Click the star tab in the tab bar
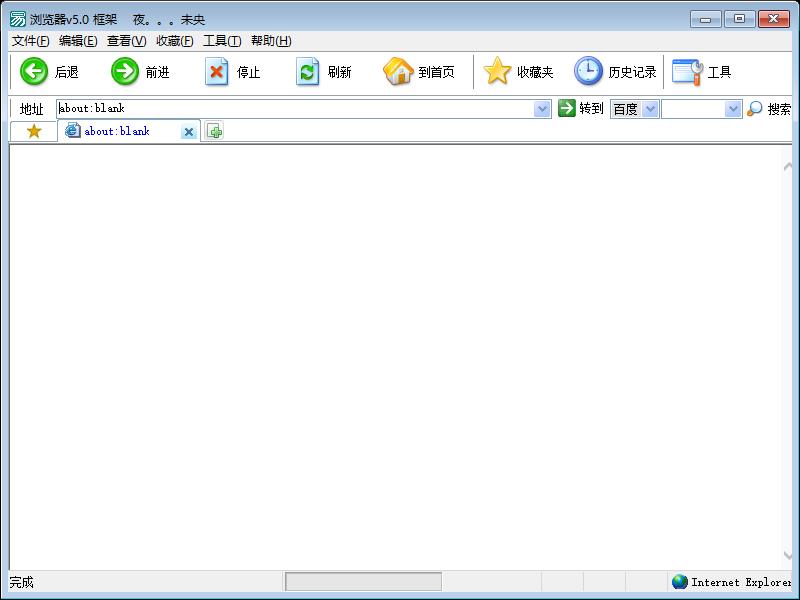 click(34, 132)
